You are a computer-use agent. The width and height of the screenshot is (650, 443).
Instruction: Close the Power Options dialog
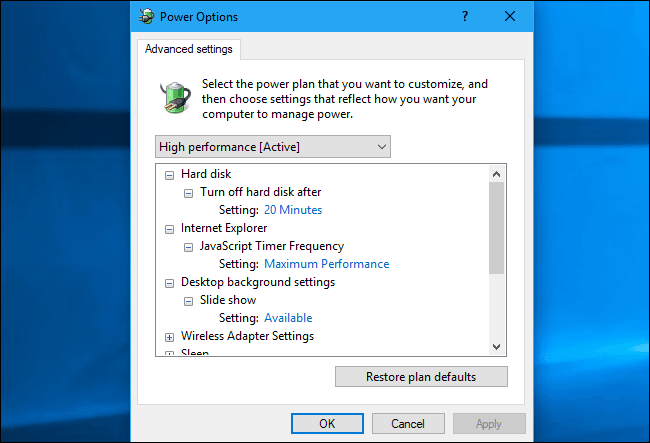click(x=510, y=16)
